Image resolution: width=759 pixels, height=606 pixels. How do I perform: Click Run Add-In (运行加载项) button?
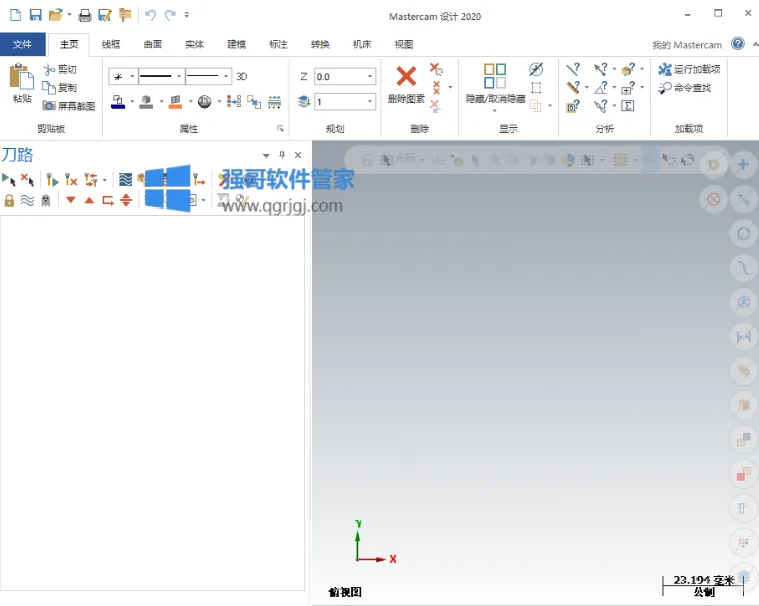click(x=689, y=69)
